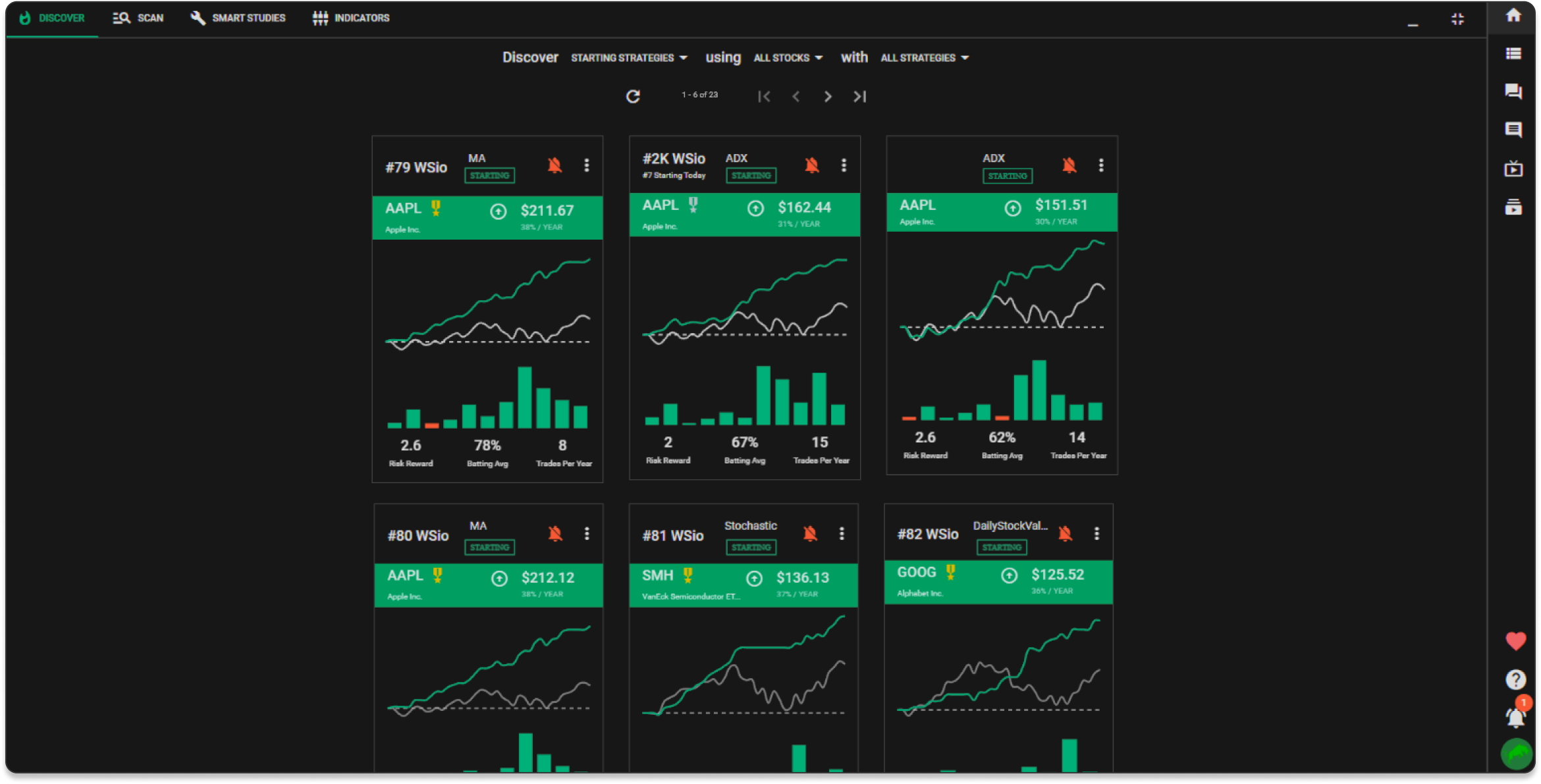Open the Smart Studies tab

[x=238, y=18]
